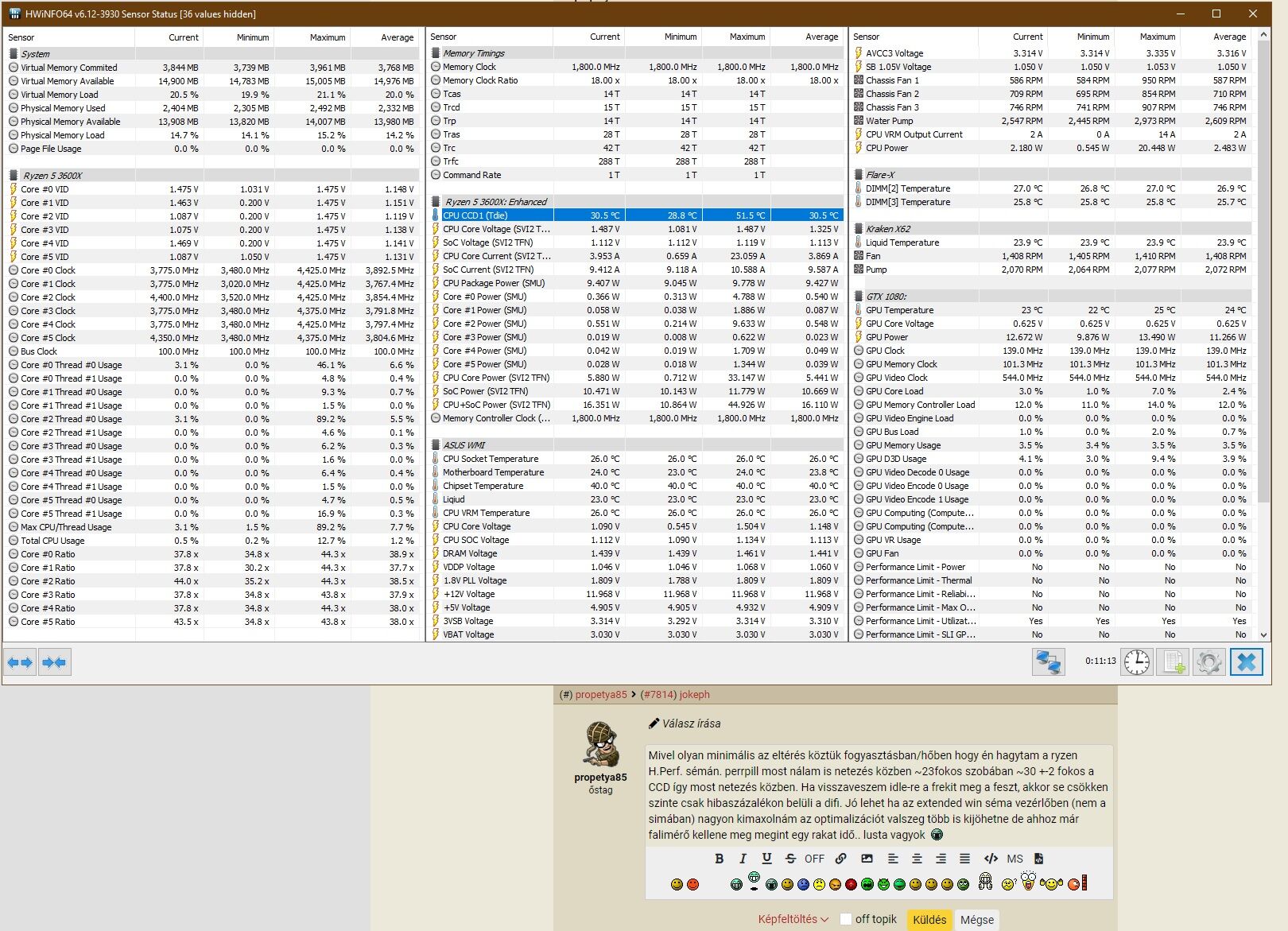The width and height of the screenshot is (1288, 931).
Task: Apply strikethrough formatting in the reply editor
Action: coord(790,859)
